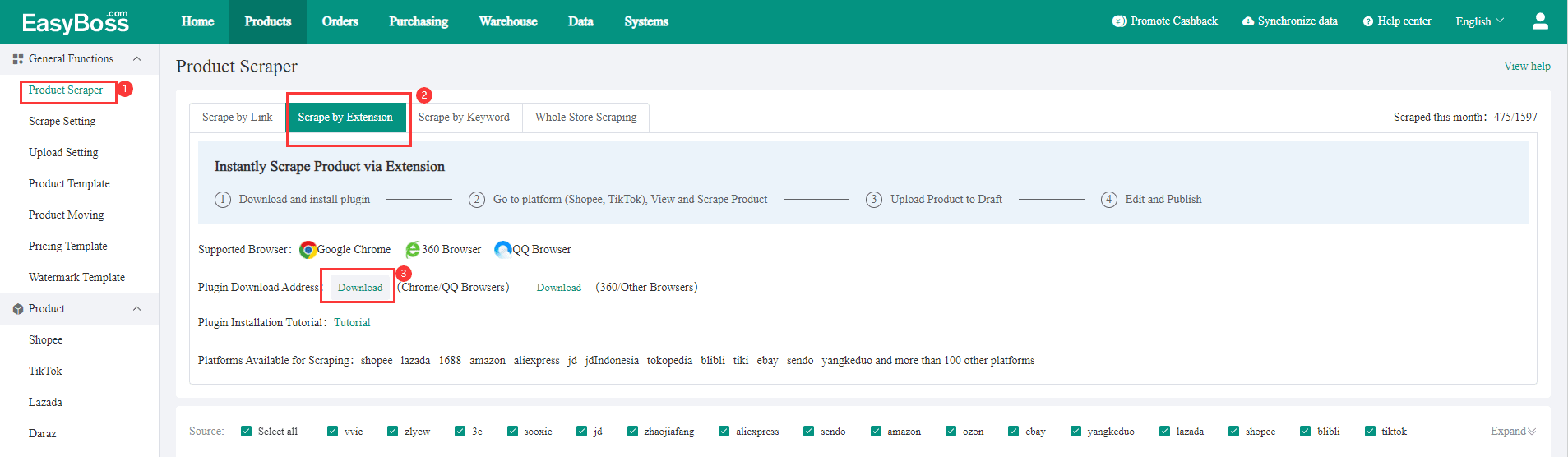Image resolution: width=1568 pixels, height=457 pixels.
Task: Click the step 1 circle icon
Action: point(223,200)
